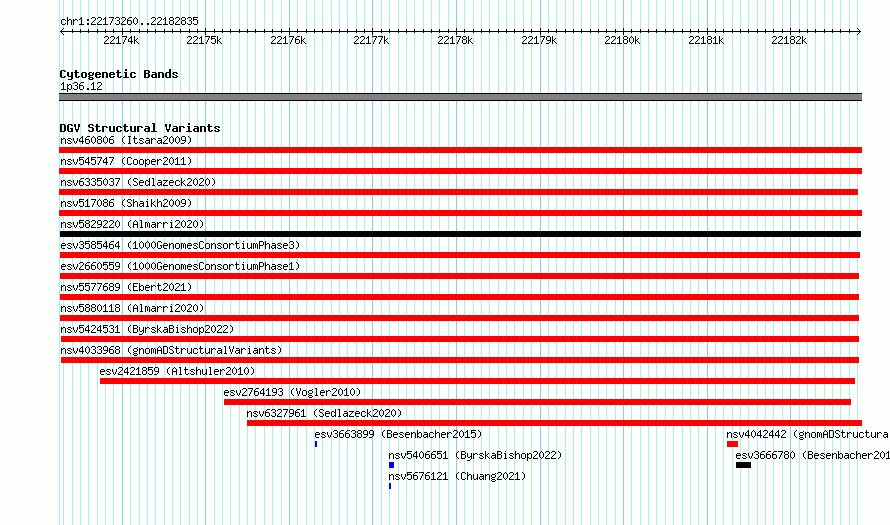The height and width of the screenshot is (525, 890).
Task: Open nsv5880118 (Almarri2020) label
Action: tap(132, 308)
